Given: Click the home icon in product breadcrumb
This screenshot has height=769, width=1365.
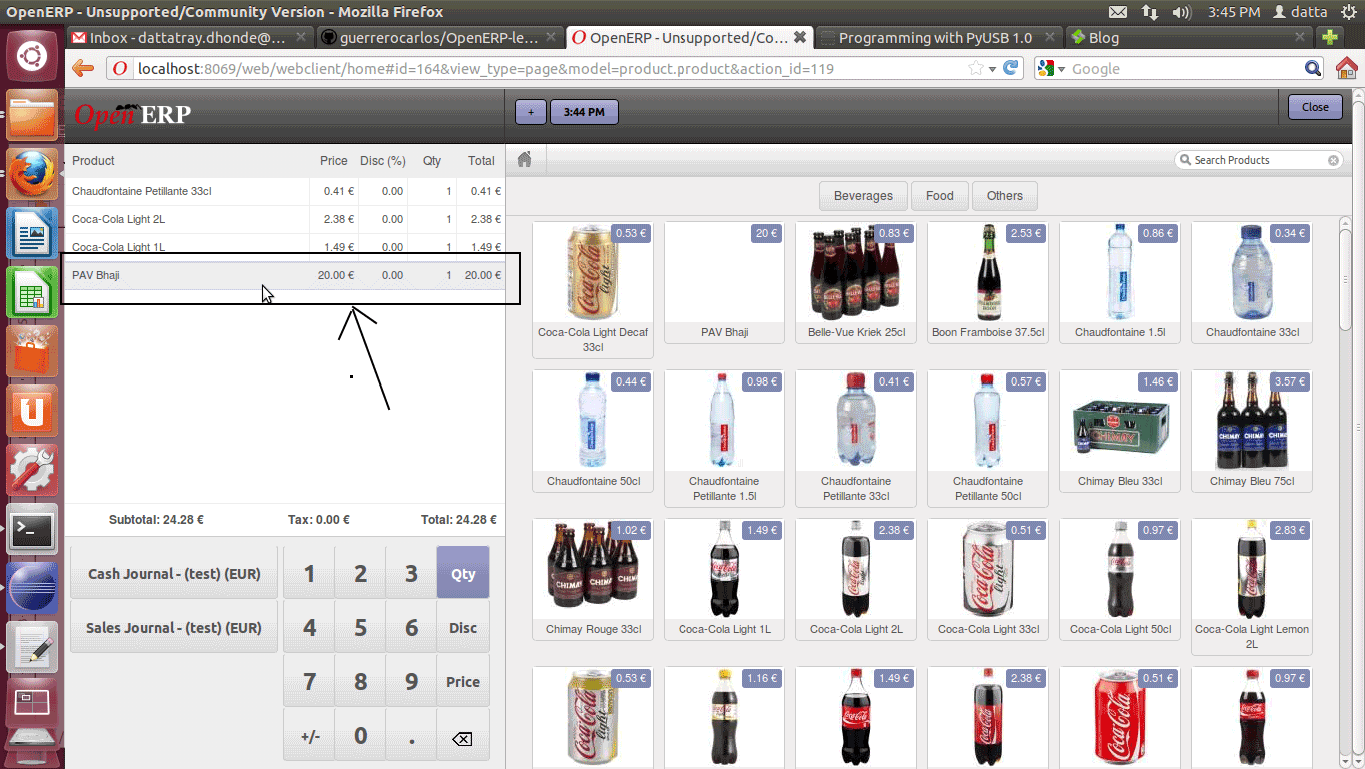Looking at the screenshot, I should click(x=524, y=160).
